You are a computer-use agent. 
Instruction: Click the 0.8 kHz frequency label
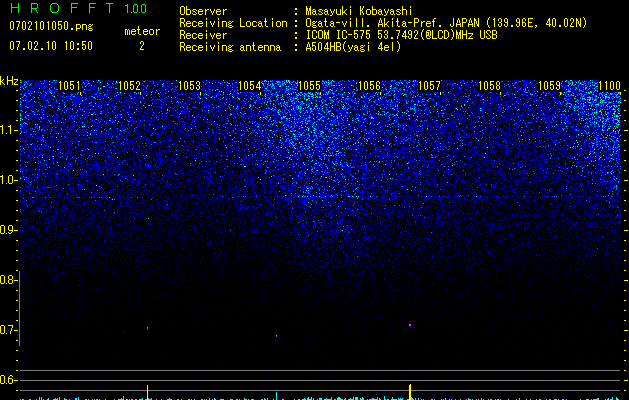click(x=8, y=280)
